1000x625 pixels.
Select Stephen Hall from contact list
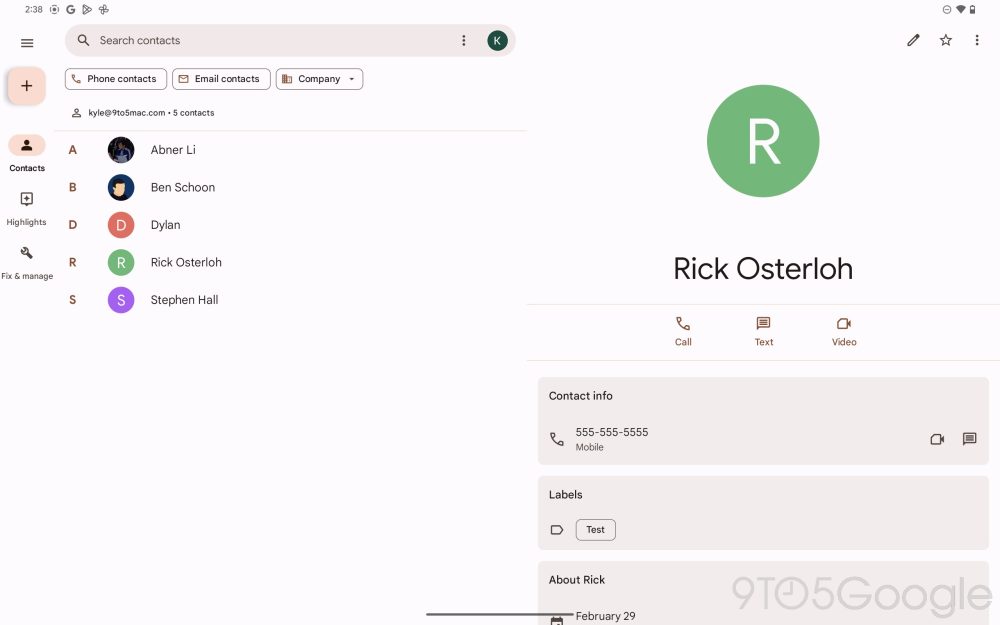[184, 300]
